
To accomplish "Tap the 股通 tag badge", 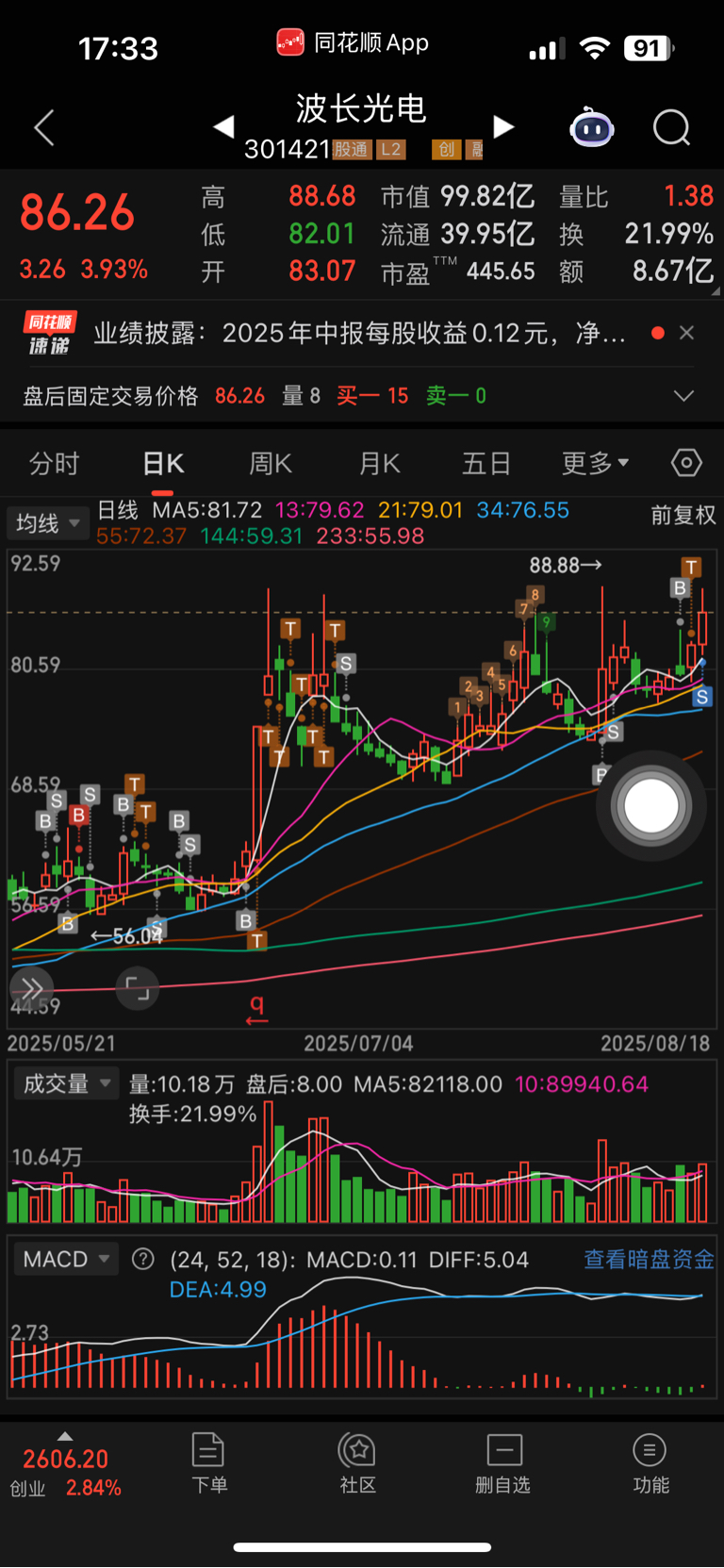I will (352, 149).
